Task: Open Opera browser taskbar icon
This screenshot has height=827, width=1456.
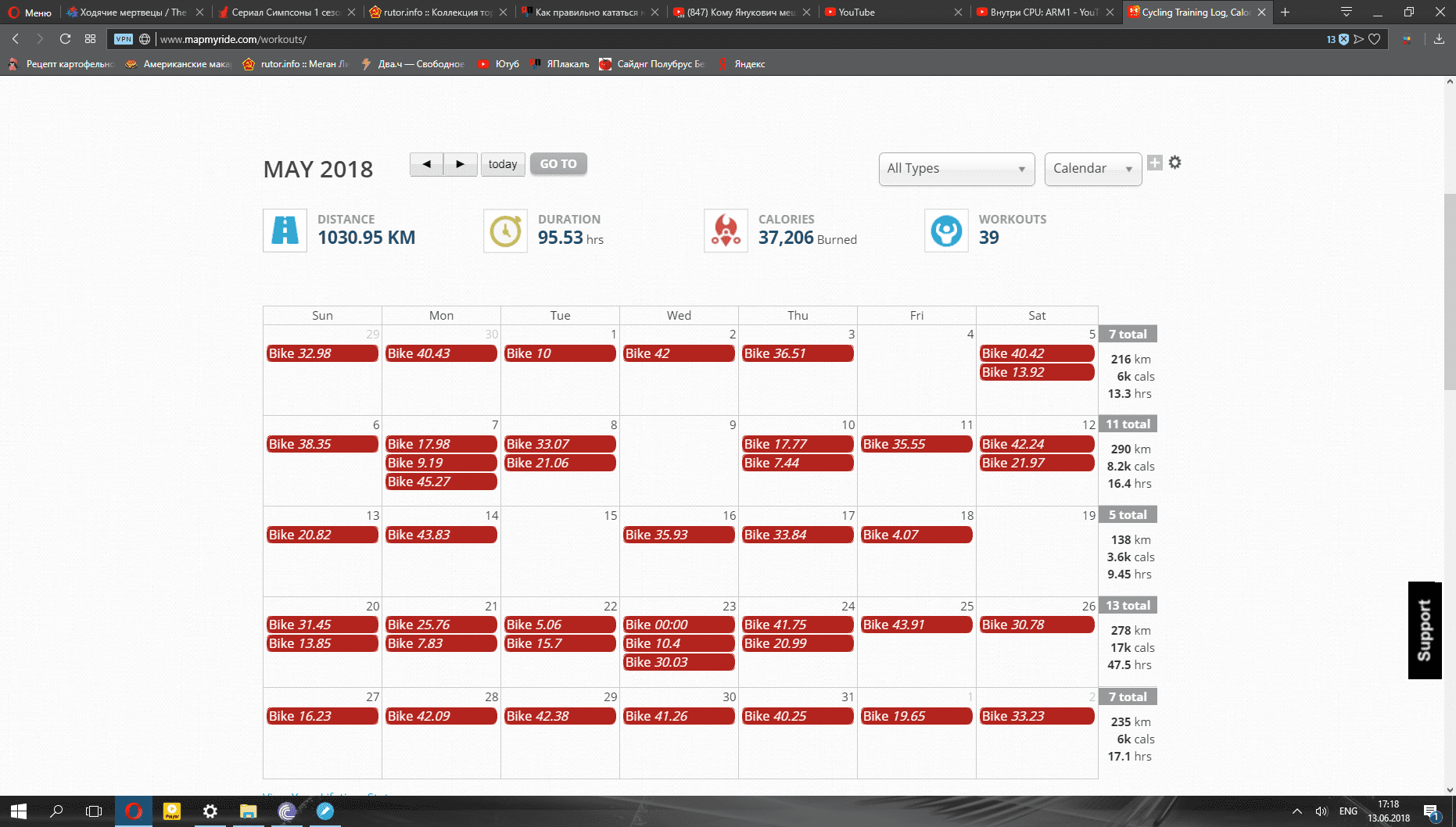Action: pyautogui.click(x=134, y=811)
